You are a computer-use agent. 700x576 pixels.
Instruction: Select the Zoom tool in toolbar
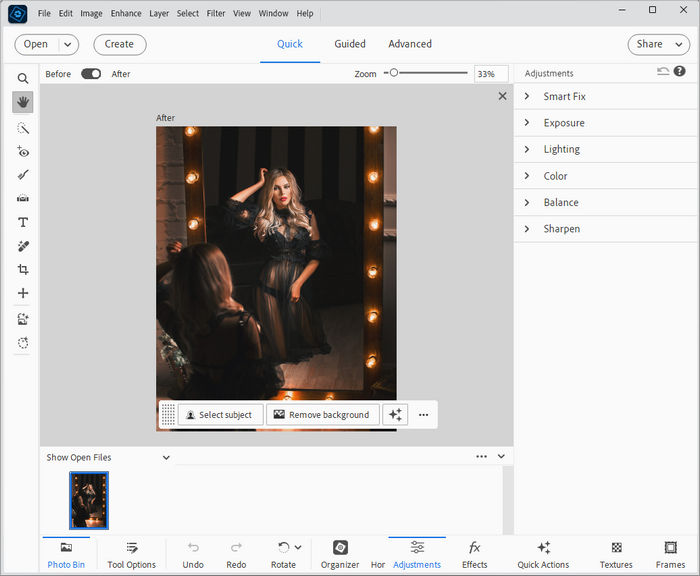point(23,78)
